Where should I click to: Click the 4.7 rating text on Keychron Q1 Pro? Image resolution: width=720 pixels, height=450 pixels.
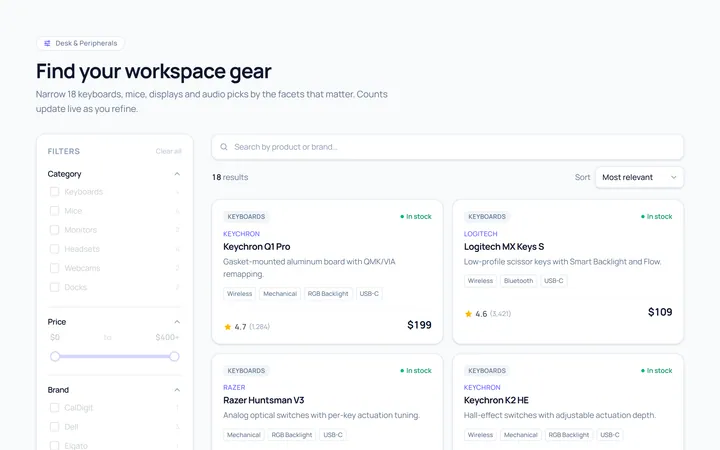tap(241, 327)
